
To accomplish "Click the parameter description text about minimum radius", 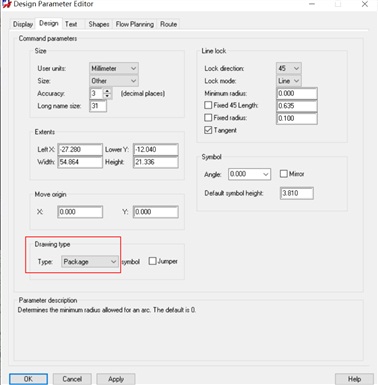I will coord(107,310).
